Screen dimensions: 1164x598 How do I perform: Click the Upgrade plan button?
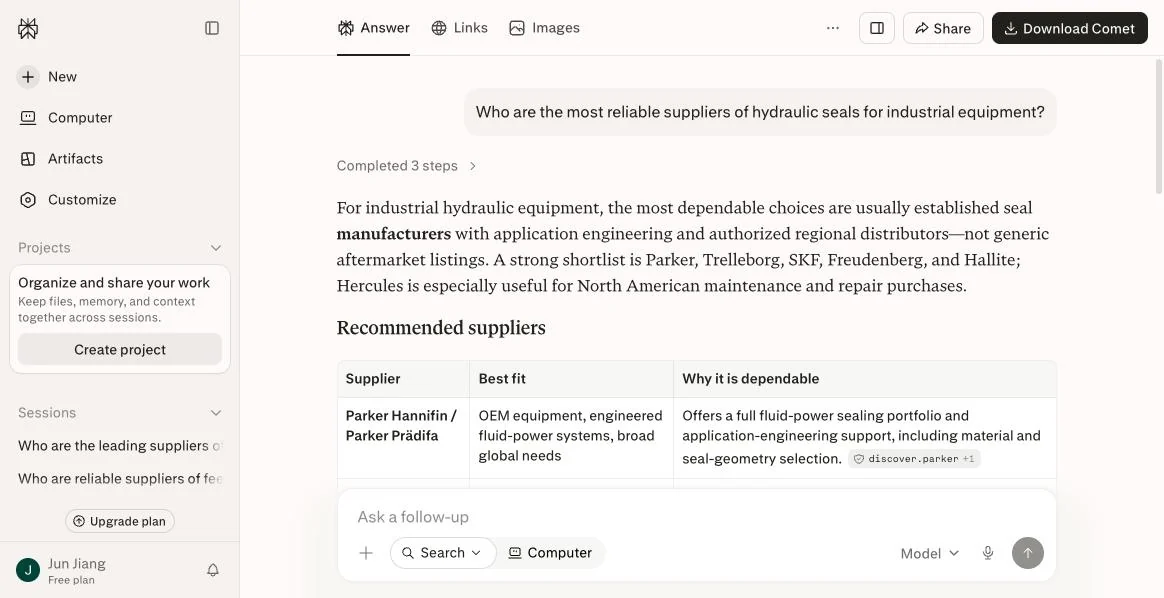120,521
